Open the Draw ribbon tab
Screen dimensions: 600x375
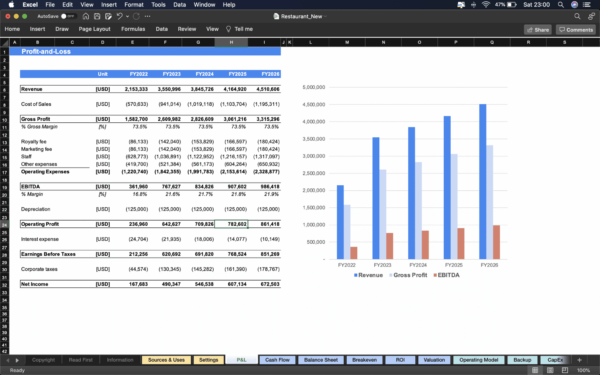tap(62, 29)
